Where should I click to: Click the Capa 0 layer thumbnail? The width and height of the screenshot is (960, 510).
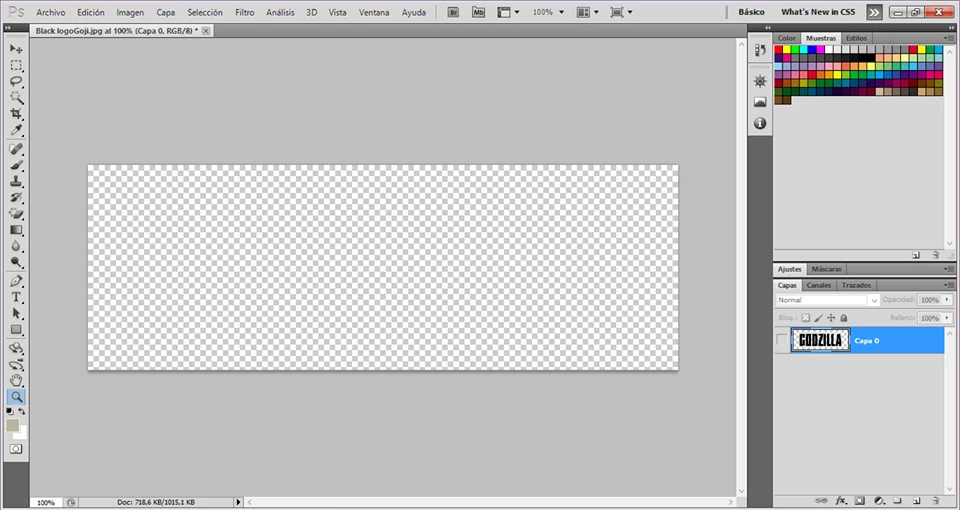(x=820, y=340)
